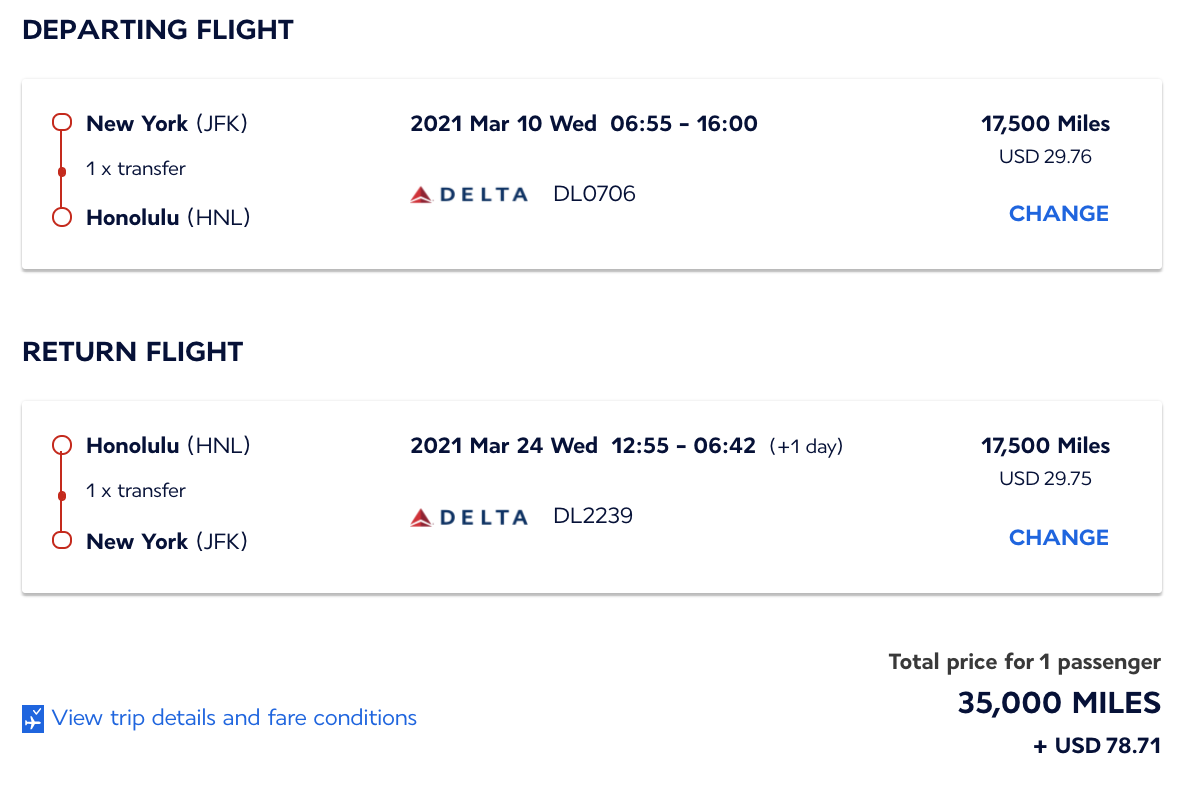Image resolution: width=1194 pixels, height=798 pixels.
Task: Click the airplane icon beside trip details link
Action: click(x=32, y=718)
